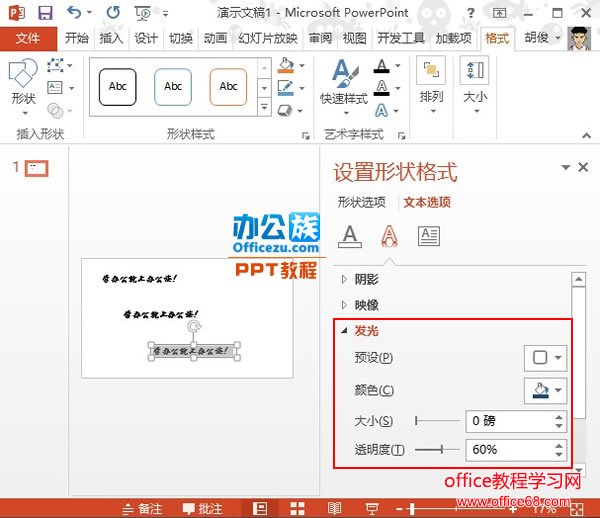Click the Edit Shape icon
This screenshot has height=518, width=600.
tap(56, 65)
